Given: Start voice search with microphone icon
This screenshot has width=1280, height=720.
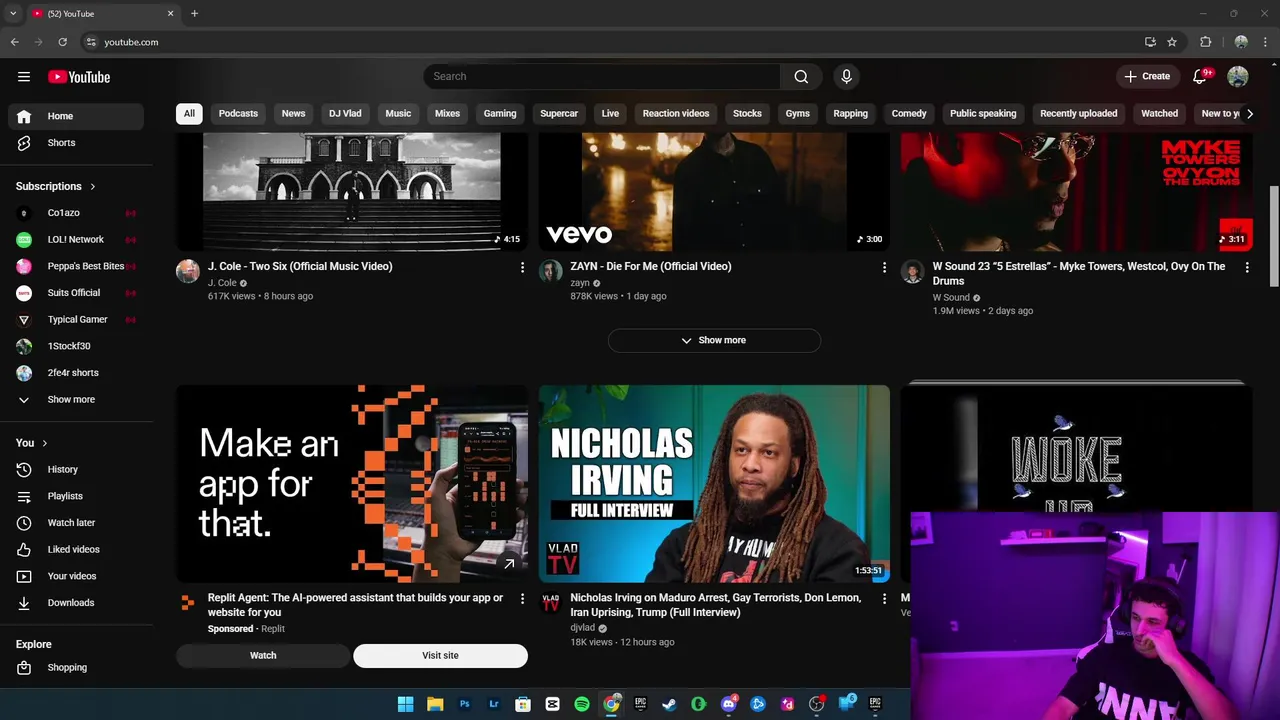Looking at the screenshot, I should pyautogui.click(x=846, y=76).
